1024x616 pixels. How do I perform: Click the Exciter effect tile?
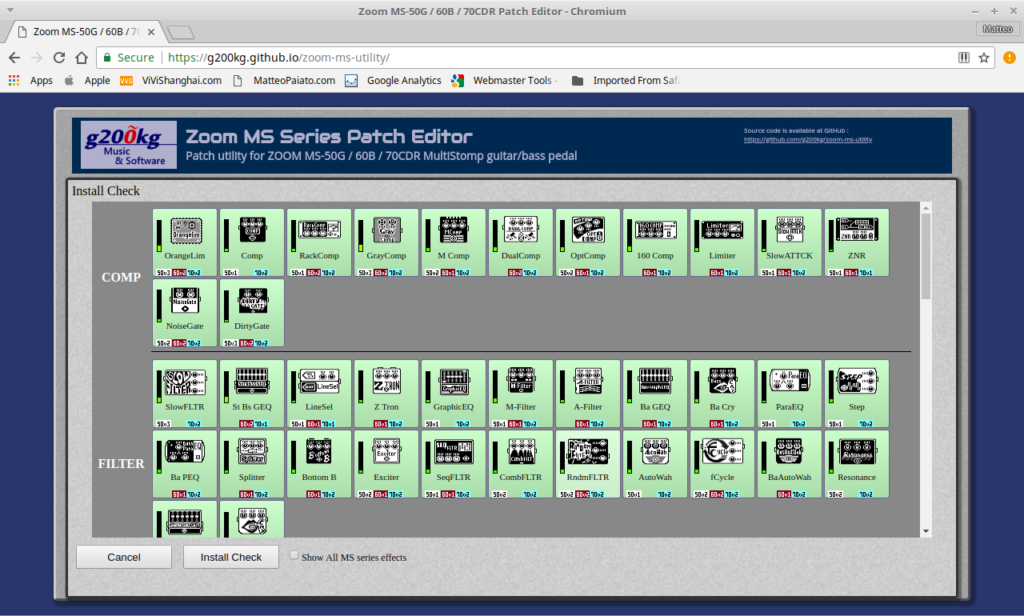387,464
